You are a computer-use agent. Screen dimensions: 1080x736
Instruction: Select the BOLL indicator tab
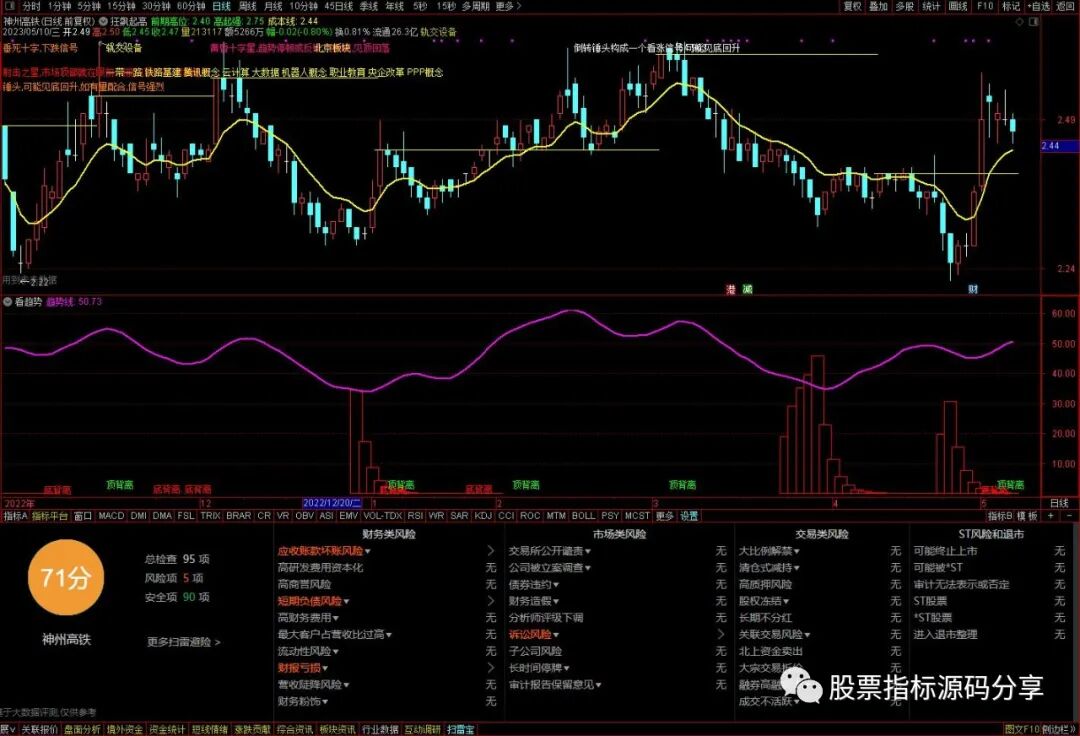(583, 516)
